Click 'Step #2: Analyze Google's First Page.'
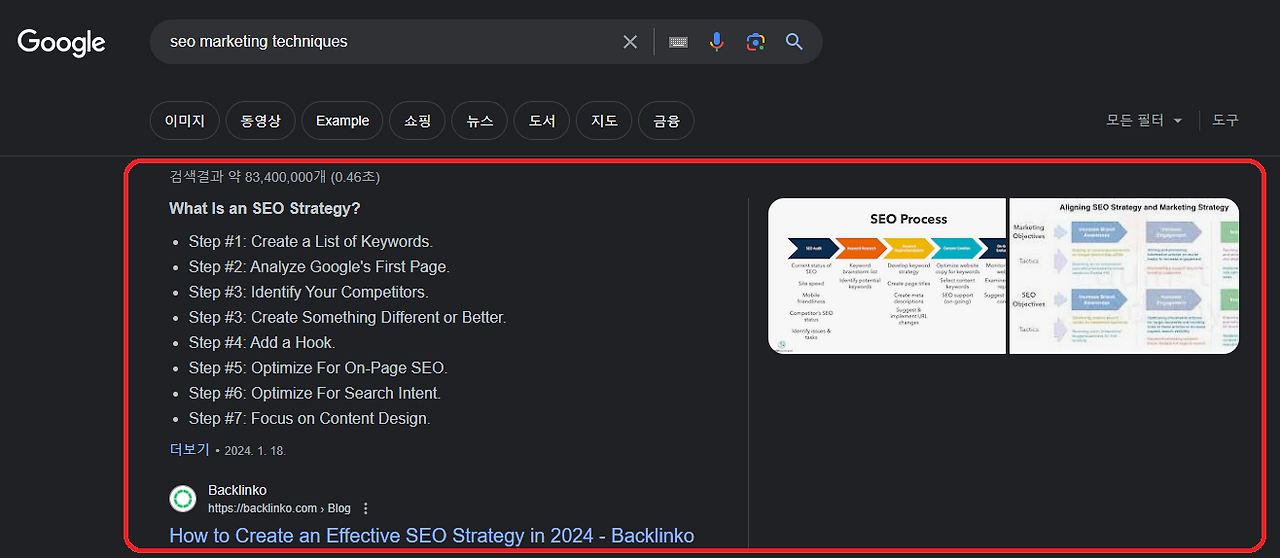1280x558 pixels. (319, 267)
